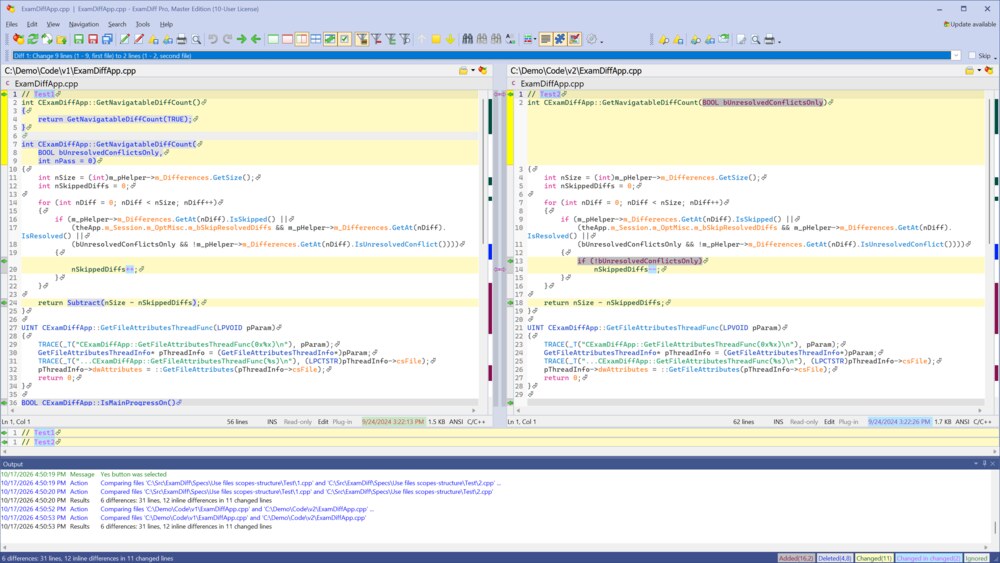
Task: Click the Undo arrow icon
Action: [x=213, y=40]
